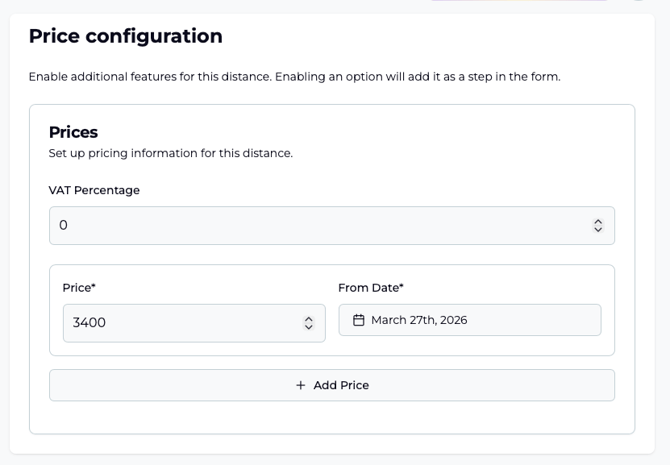
Task: Click the VAT Percentage label
Action: coord(94,190)
